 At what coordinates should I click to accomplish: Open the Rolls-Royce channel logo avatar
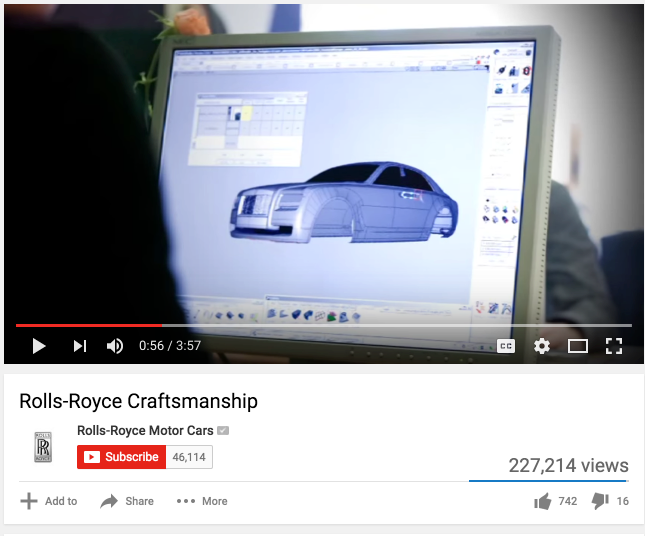(x=43, y=447)
